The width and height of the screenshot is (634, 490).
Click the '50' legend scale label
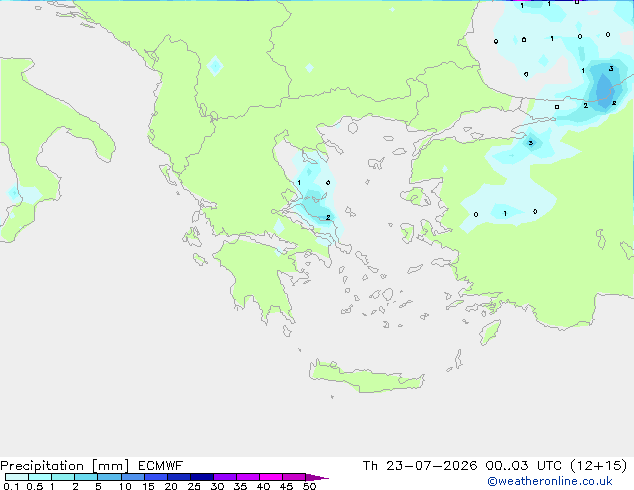[309, 486]
